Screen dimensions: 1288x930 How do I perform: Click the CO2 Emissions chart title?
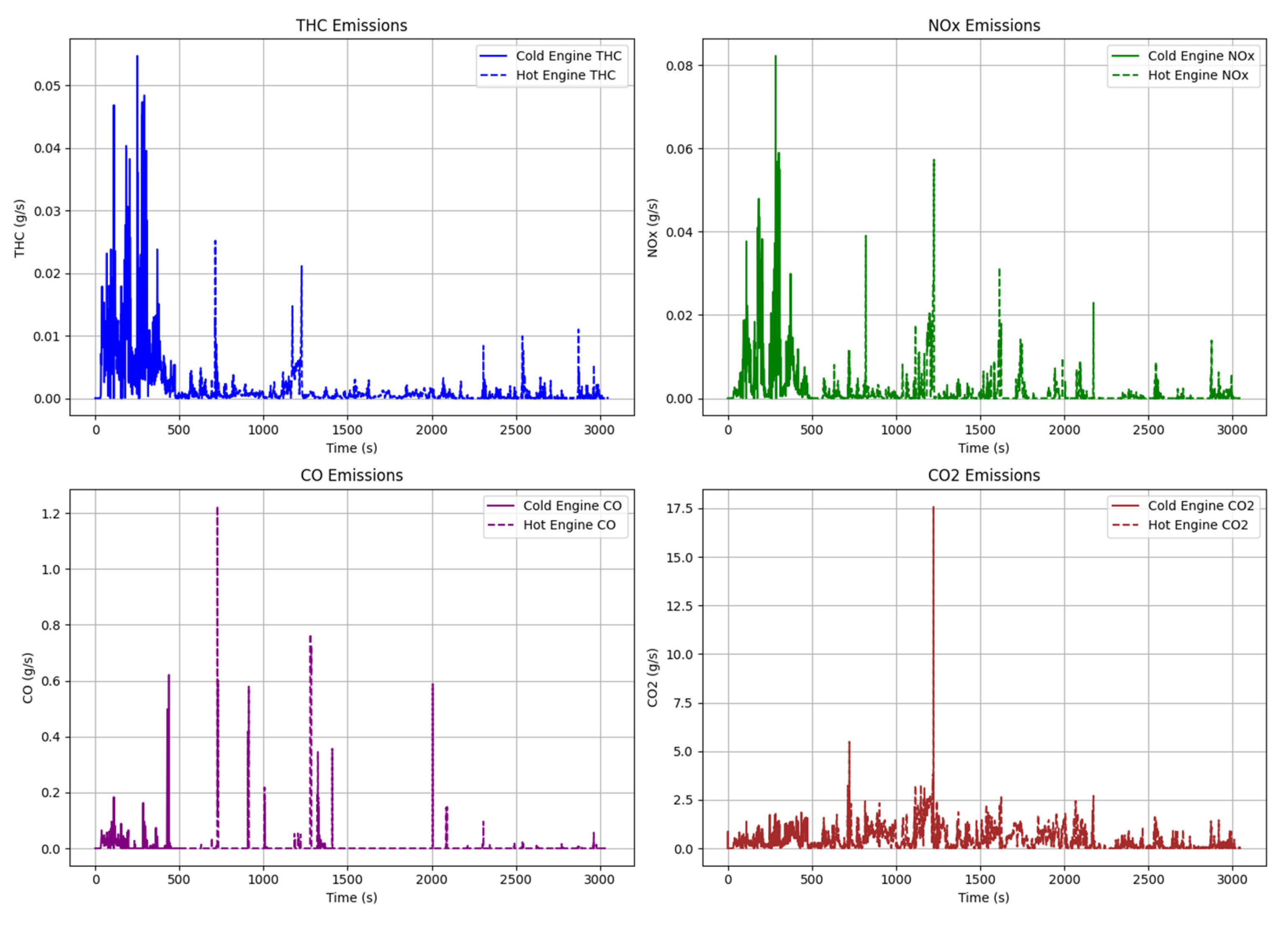pyautogui.click(x=984, y=475)
